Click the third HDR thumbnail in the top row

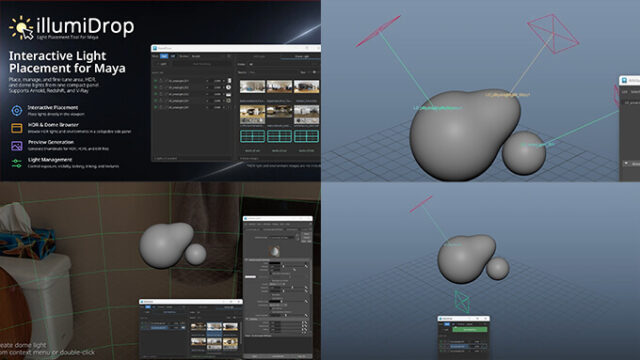point(307,87)
